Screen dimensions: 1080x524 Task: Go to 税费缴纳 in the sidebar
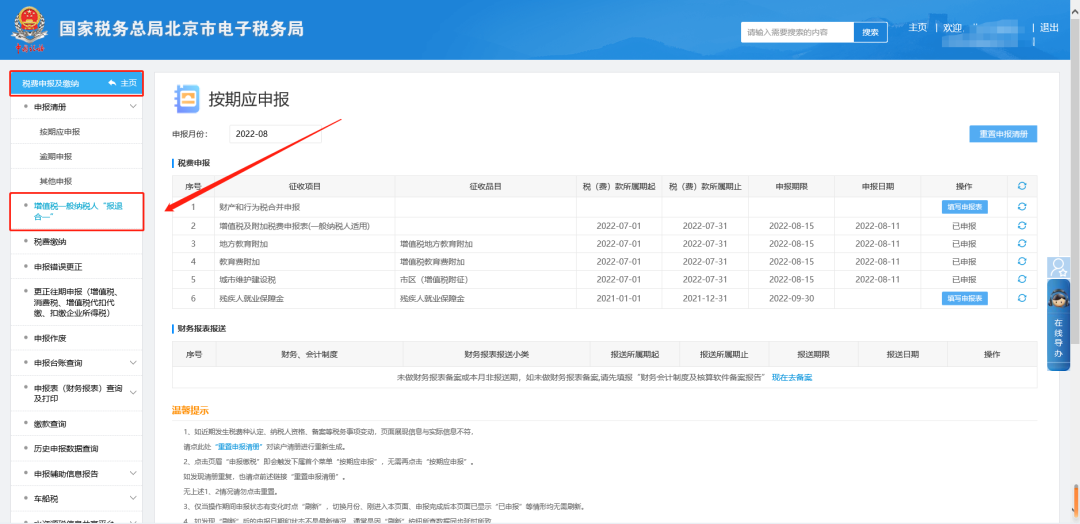point(50,242)
